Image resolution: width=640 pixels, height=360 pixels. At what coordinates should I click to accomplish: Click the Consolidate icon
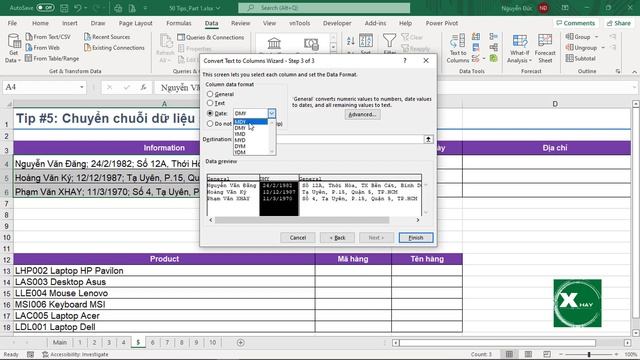[x=493, y=37]
